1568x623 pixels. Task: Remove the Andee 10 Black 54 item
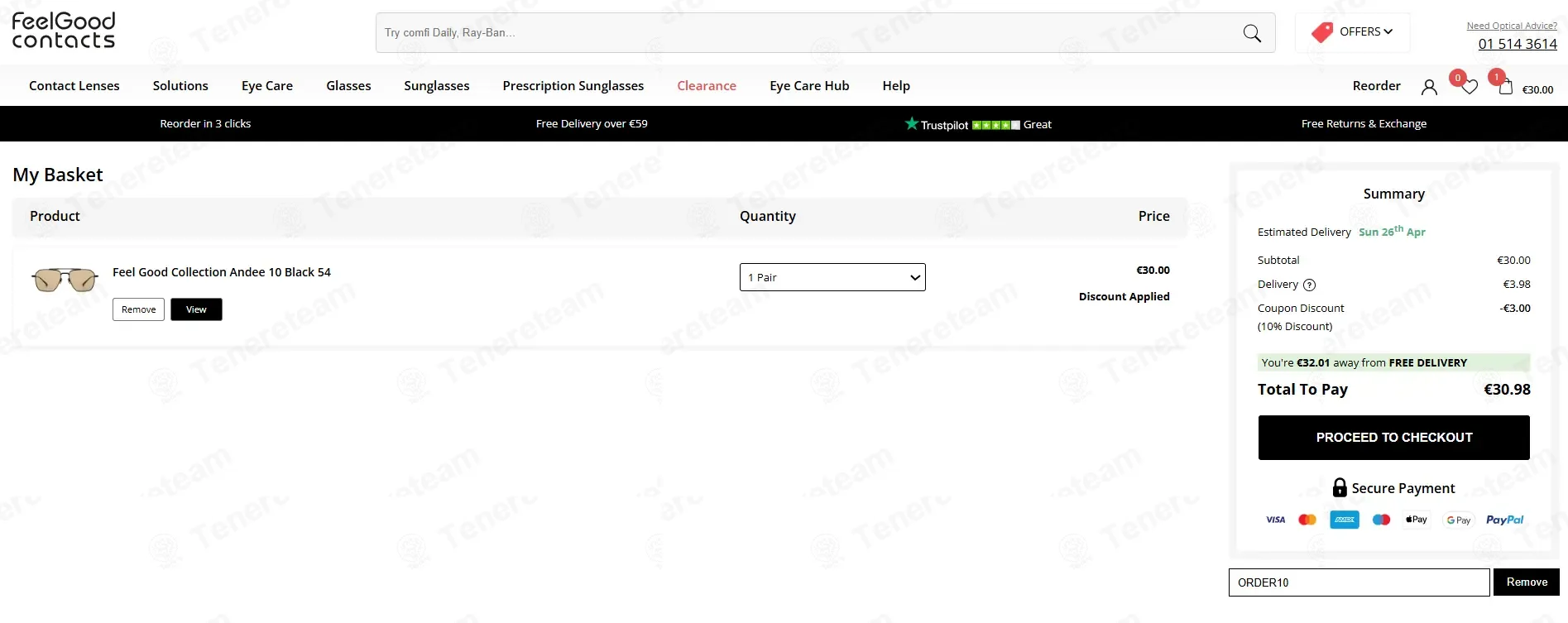(x=138, y=309)
